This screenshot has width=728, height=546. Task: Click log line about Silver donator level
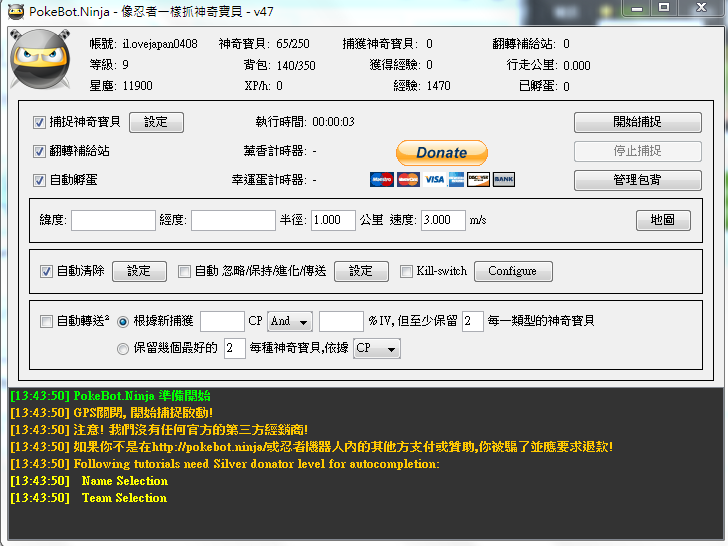click(x=225, y=464)
